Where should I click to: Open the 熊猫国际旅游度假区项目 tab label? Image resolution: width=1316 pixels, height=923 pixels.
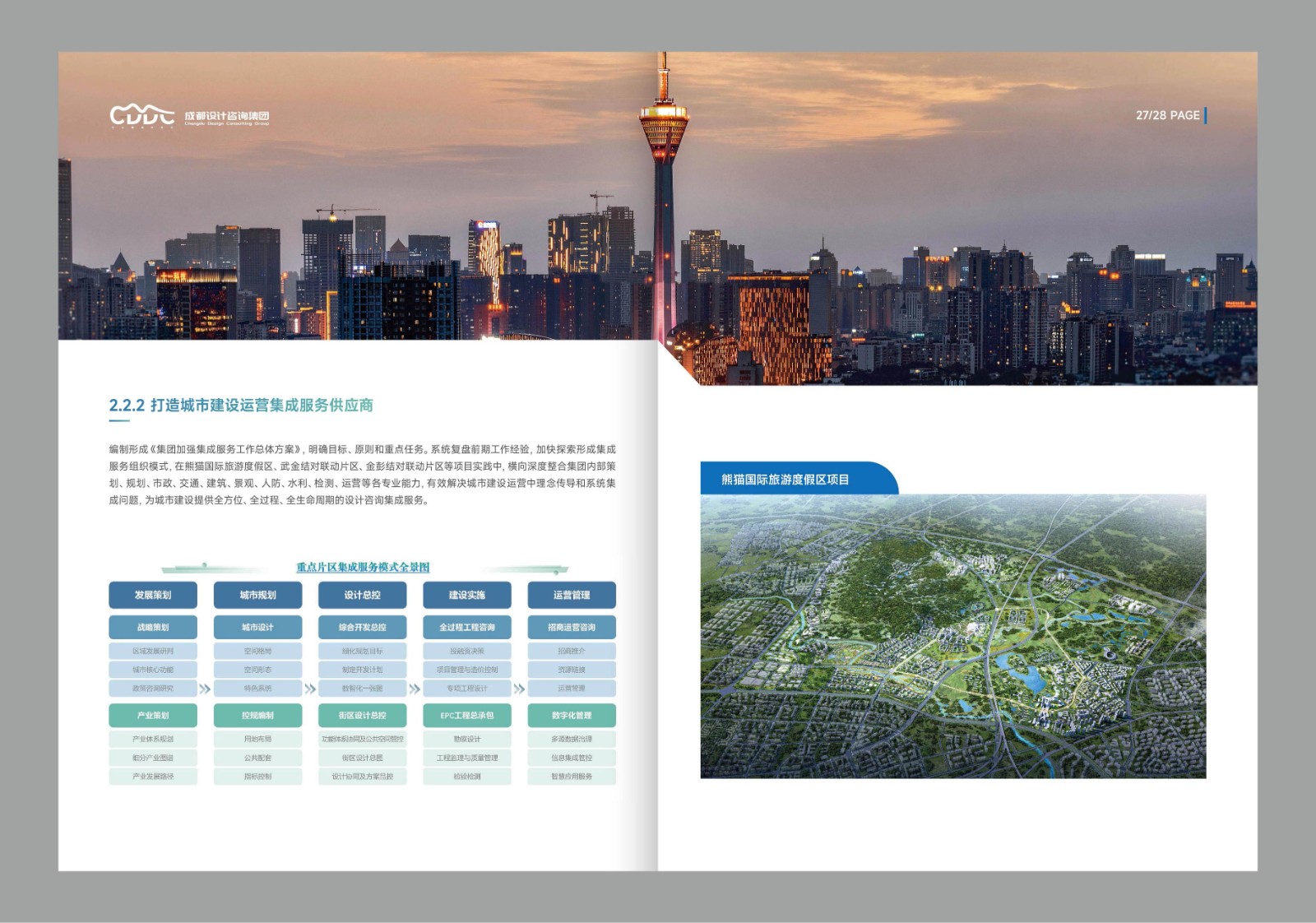[x=785, y=480]
